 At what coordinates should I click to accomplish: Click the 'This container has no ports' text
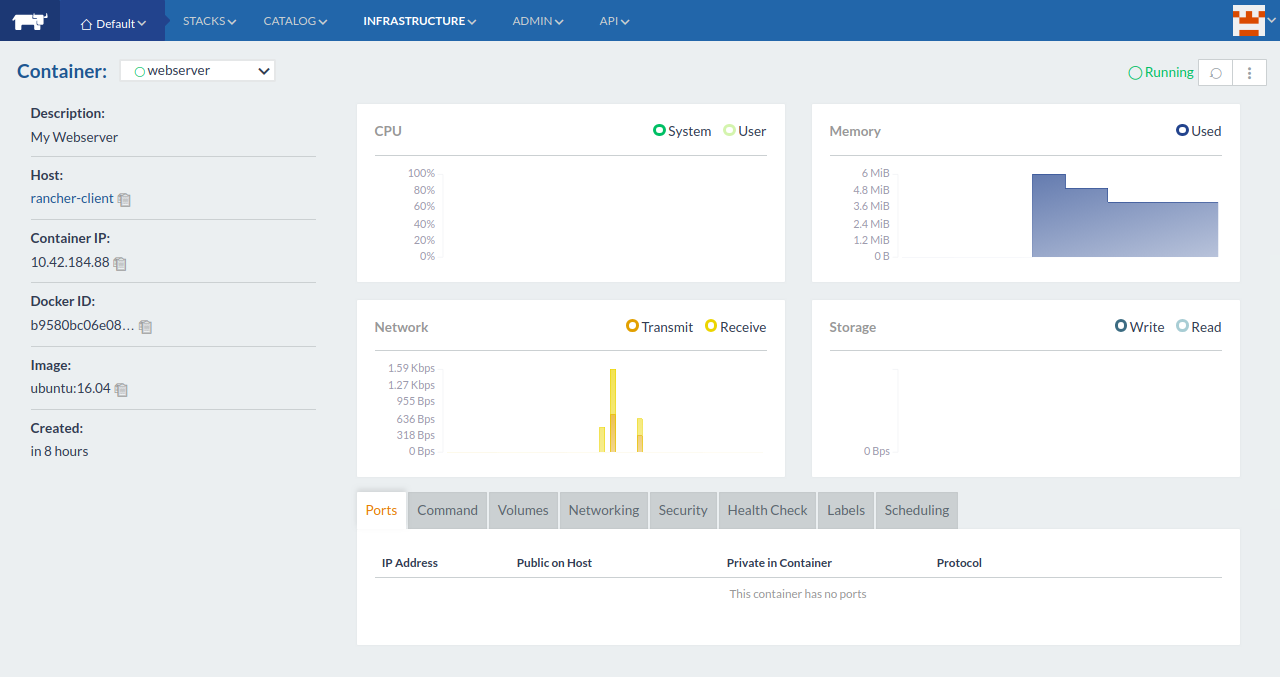[798, 594]
